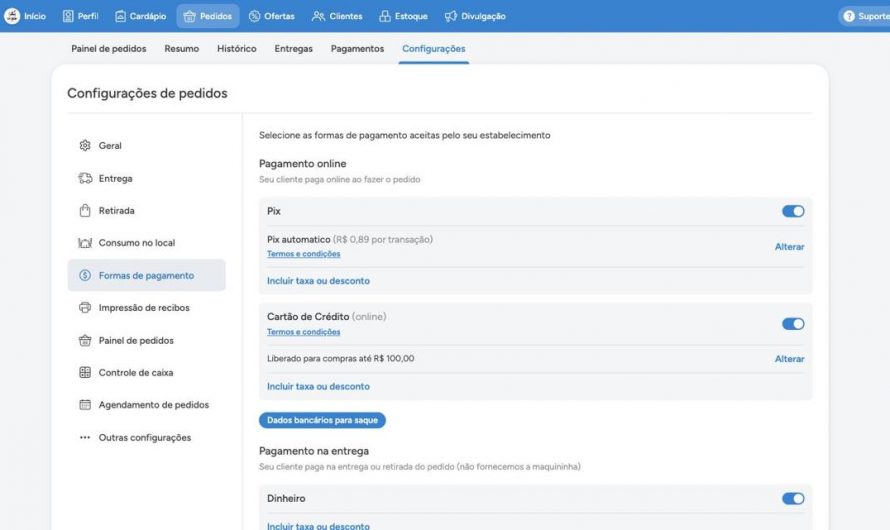Switch to the Painel de pedidos tab
The height and width of the screenshot is (530, 890).
coord(108,49)
